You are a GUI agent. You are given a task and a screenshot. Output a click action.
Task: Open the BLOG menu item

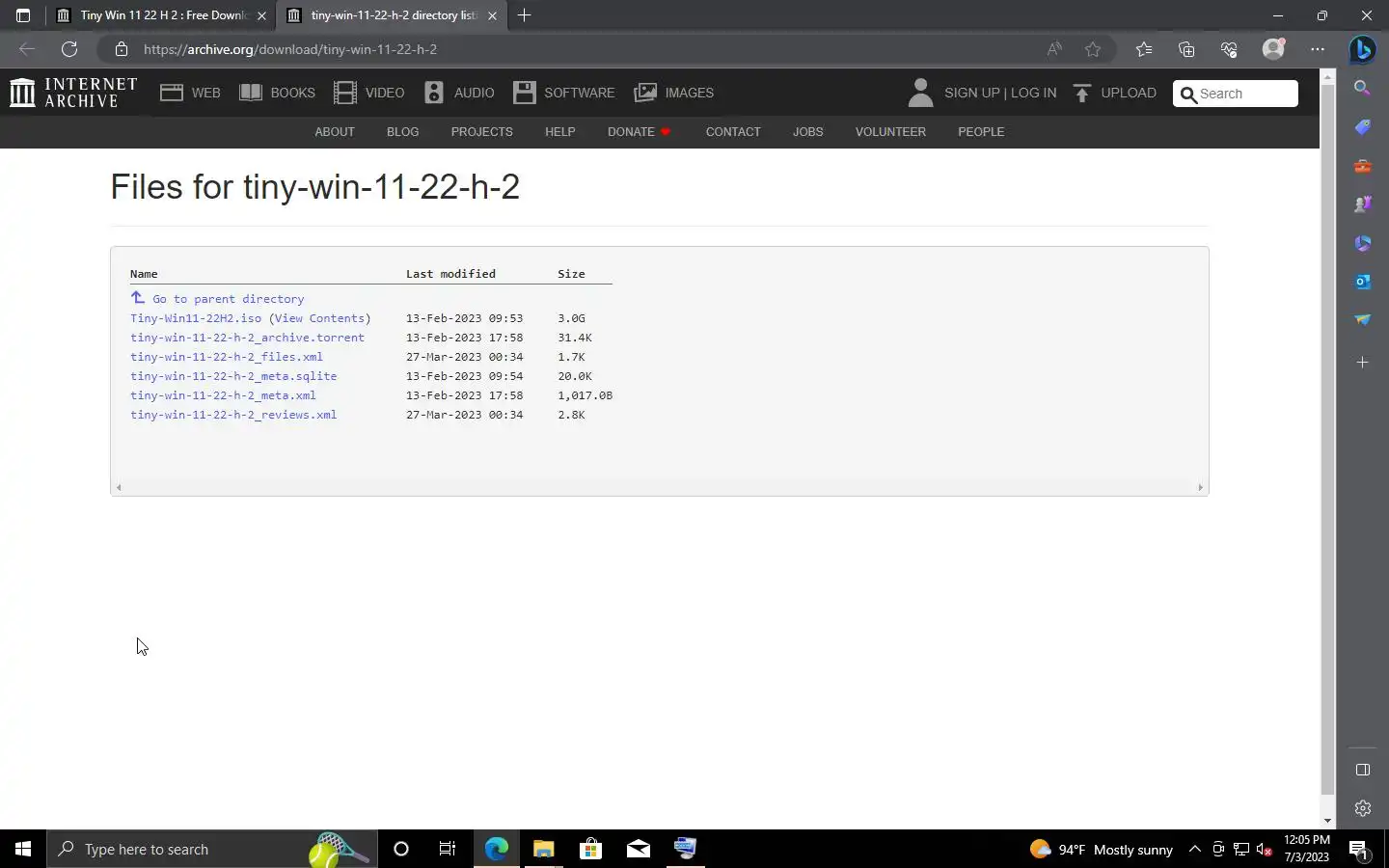(403, 131)
